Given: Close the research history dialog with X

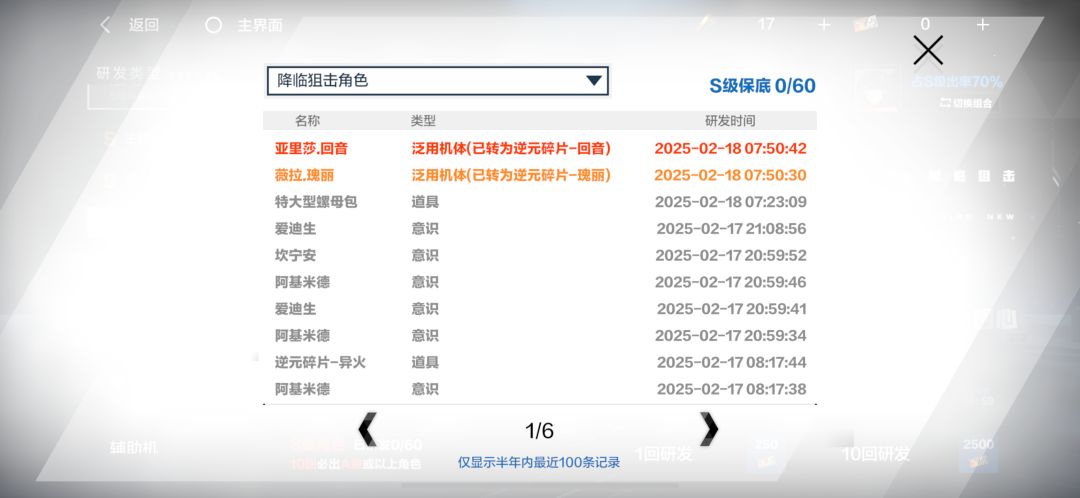Looking at the screenshot, I should tap(928, 50).
